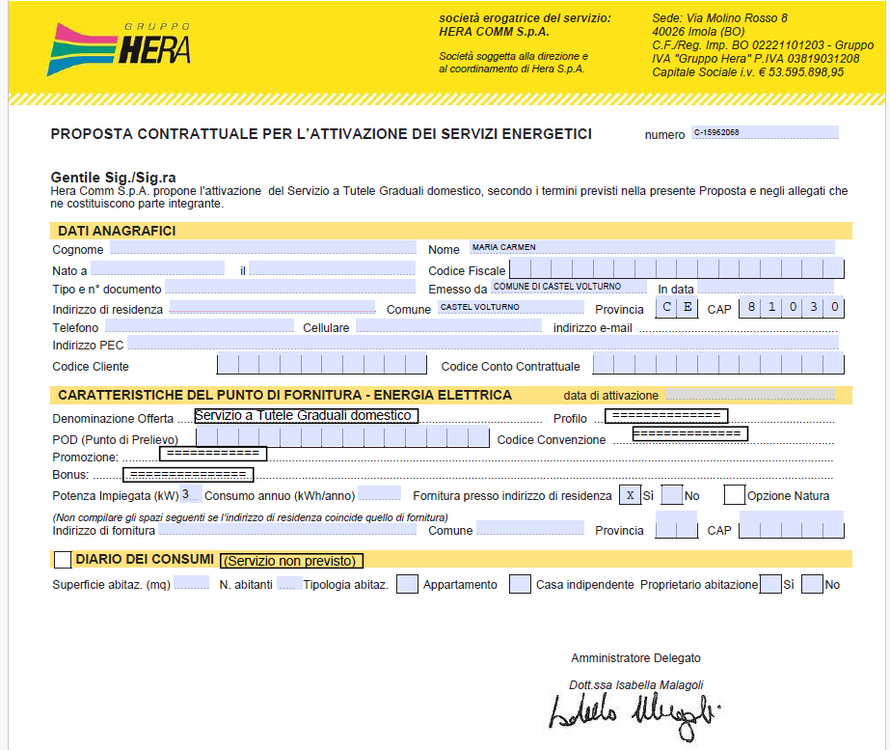The width and height of the screenshot is (890, 750).
Task: Check the Opzione Natura checkbox
Action: point(734,495)
